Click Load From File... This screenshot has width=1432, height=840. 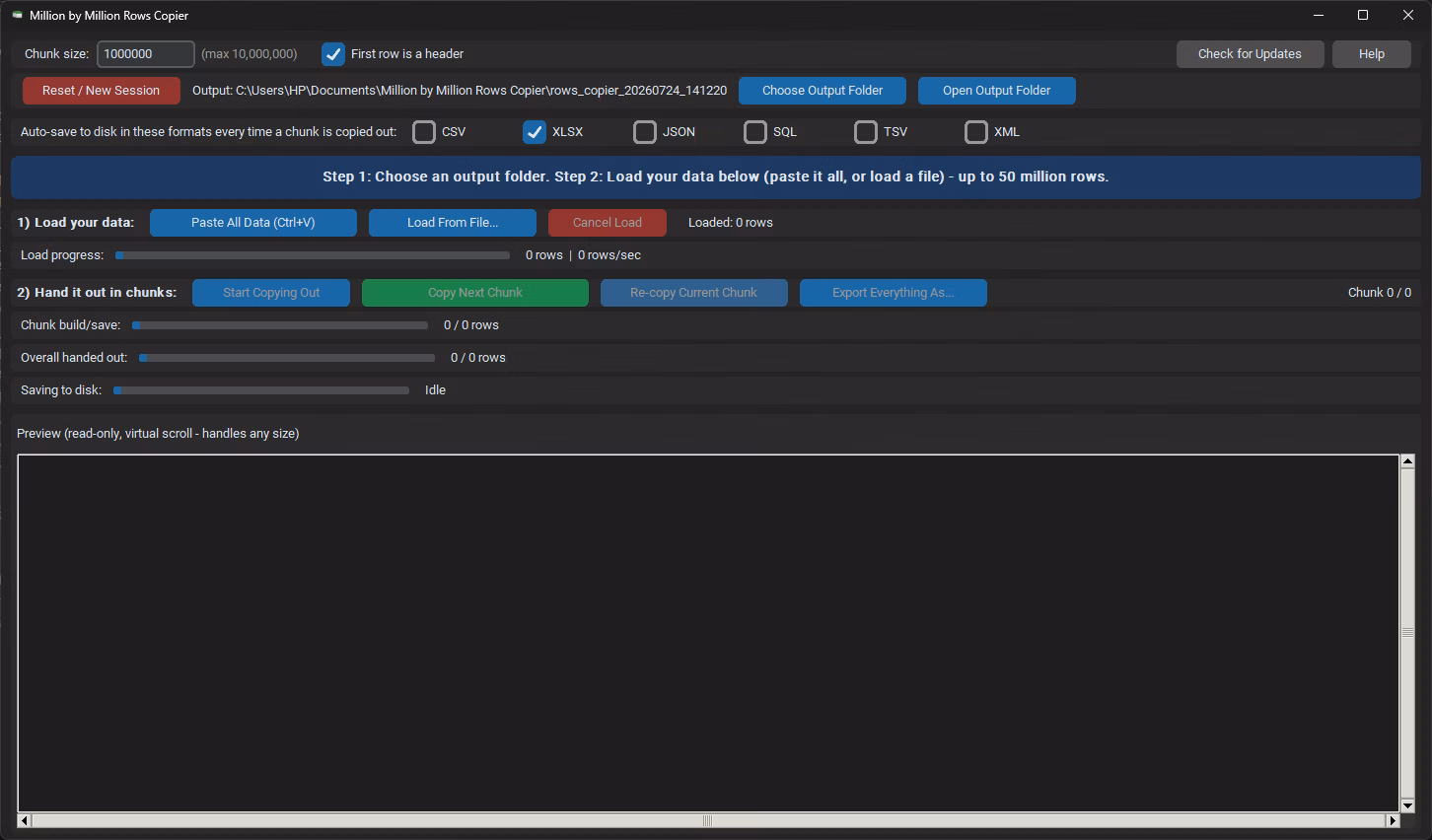pyautogui.click(x=453, y=223)
